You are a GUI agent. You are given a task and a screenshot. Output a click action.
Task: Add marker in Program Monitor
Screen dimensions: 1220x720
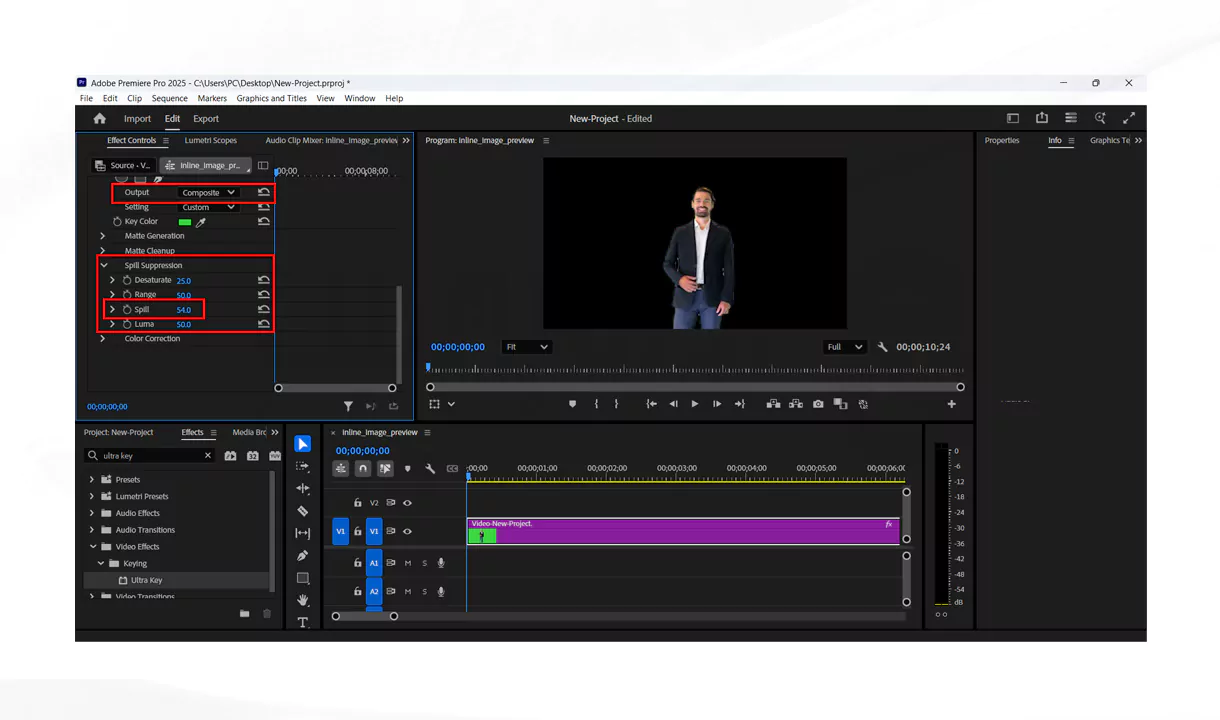tap(572, 404)
